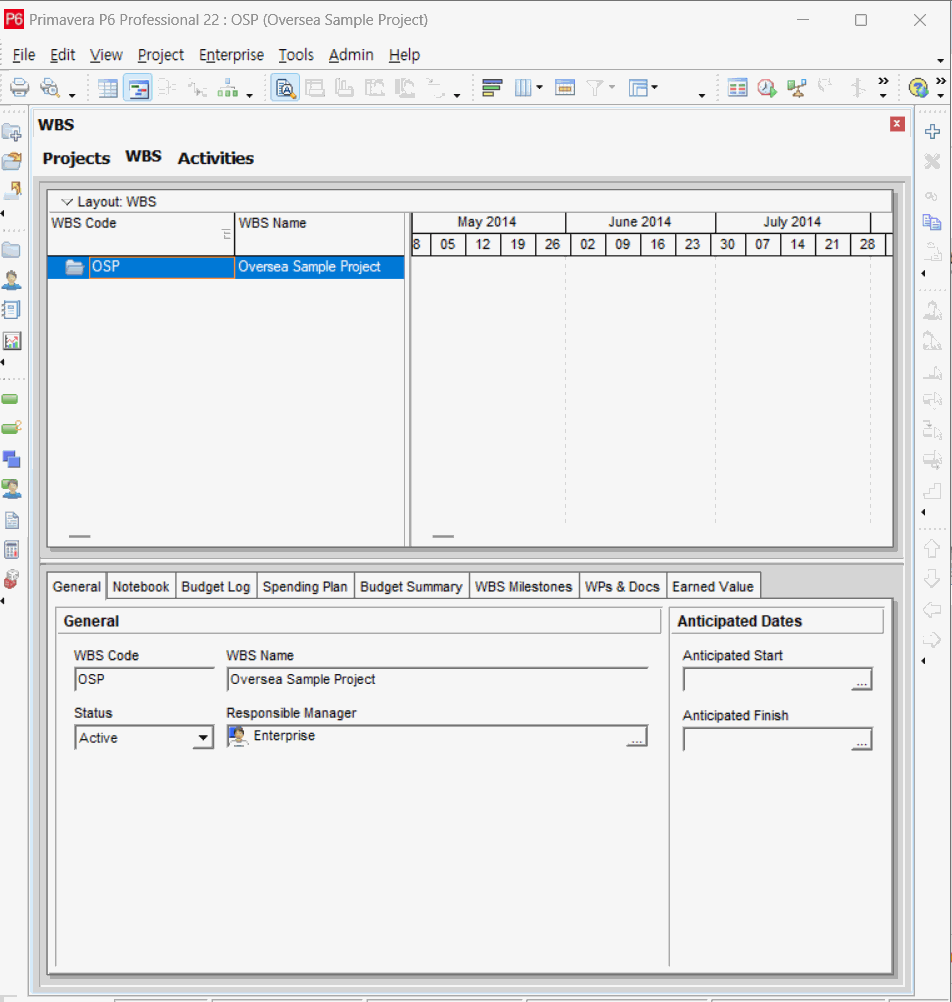Click the Schedule clock icon

(x=767, y=88)
